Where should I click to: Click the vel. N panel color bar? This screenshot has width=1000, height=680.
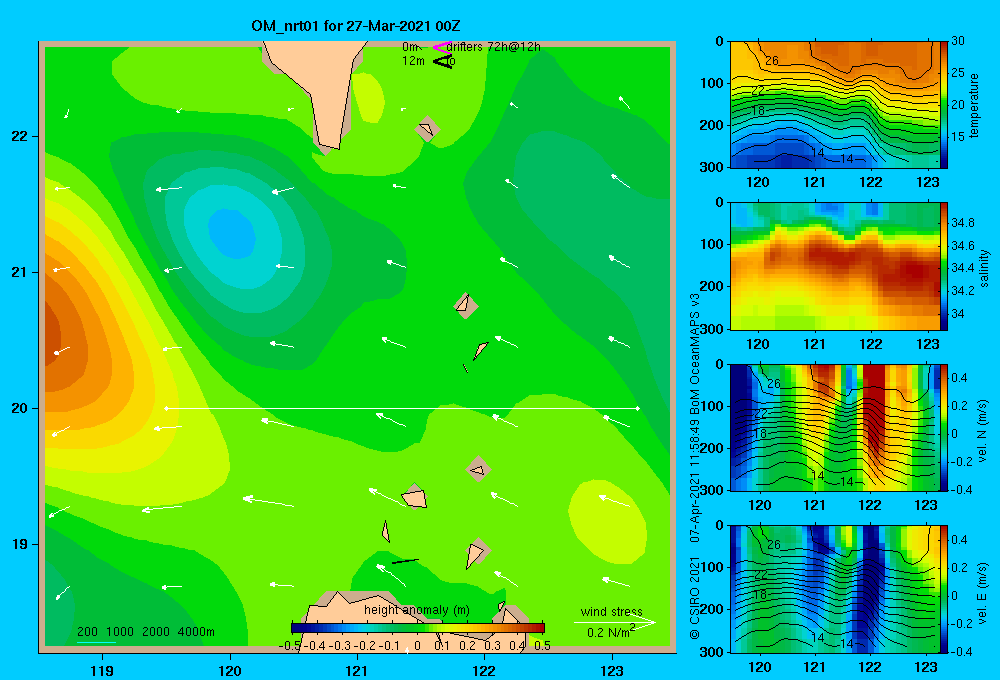[944, 427]
